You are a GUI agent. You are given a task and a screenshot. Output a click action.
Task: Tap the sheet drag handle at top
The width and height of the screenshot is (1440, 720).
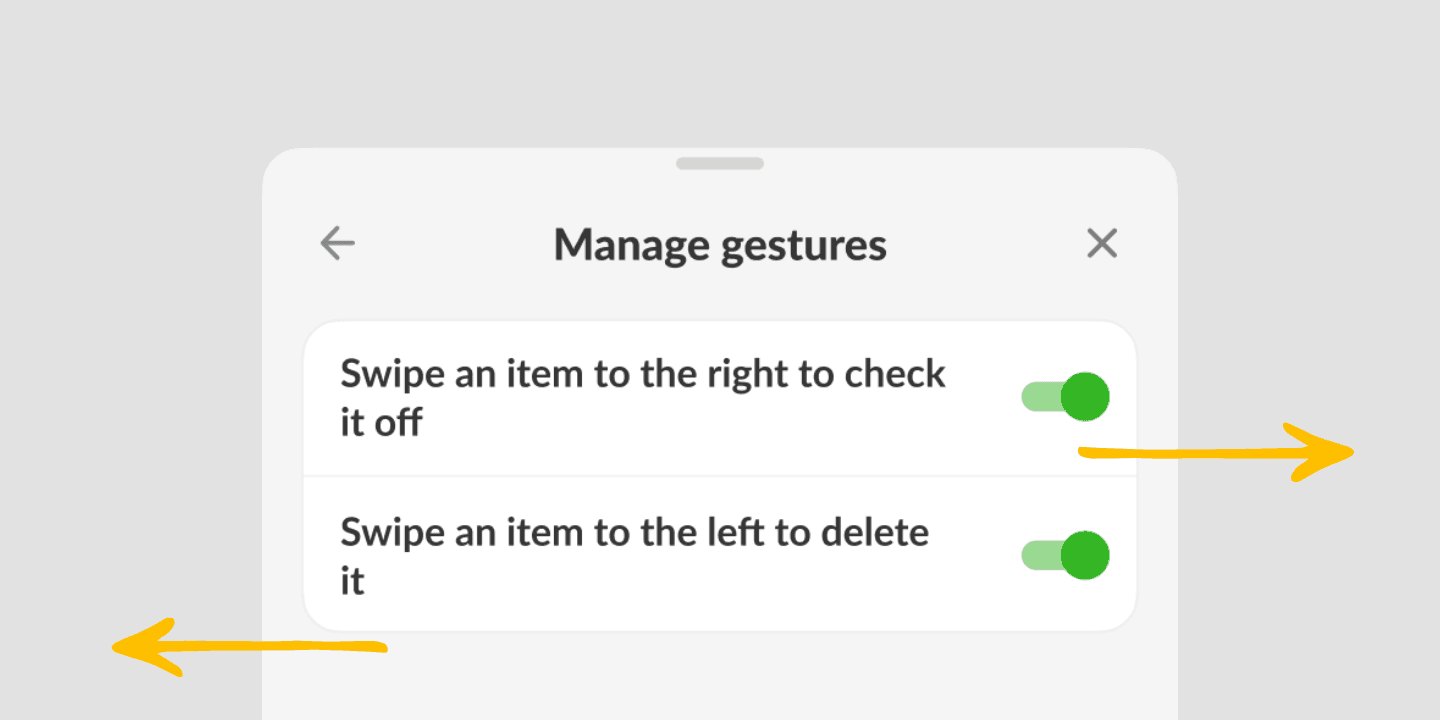click(x=719, y=163)
